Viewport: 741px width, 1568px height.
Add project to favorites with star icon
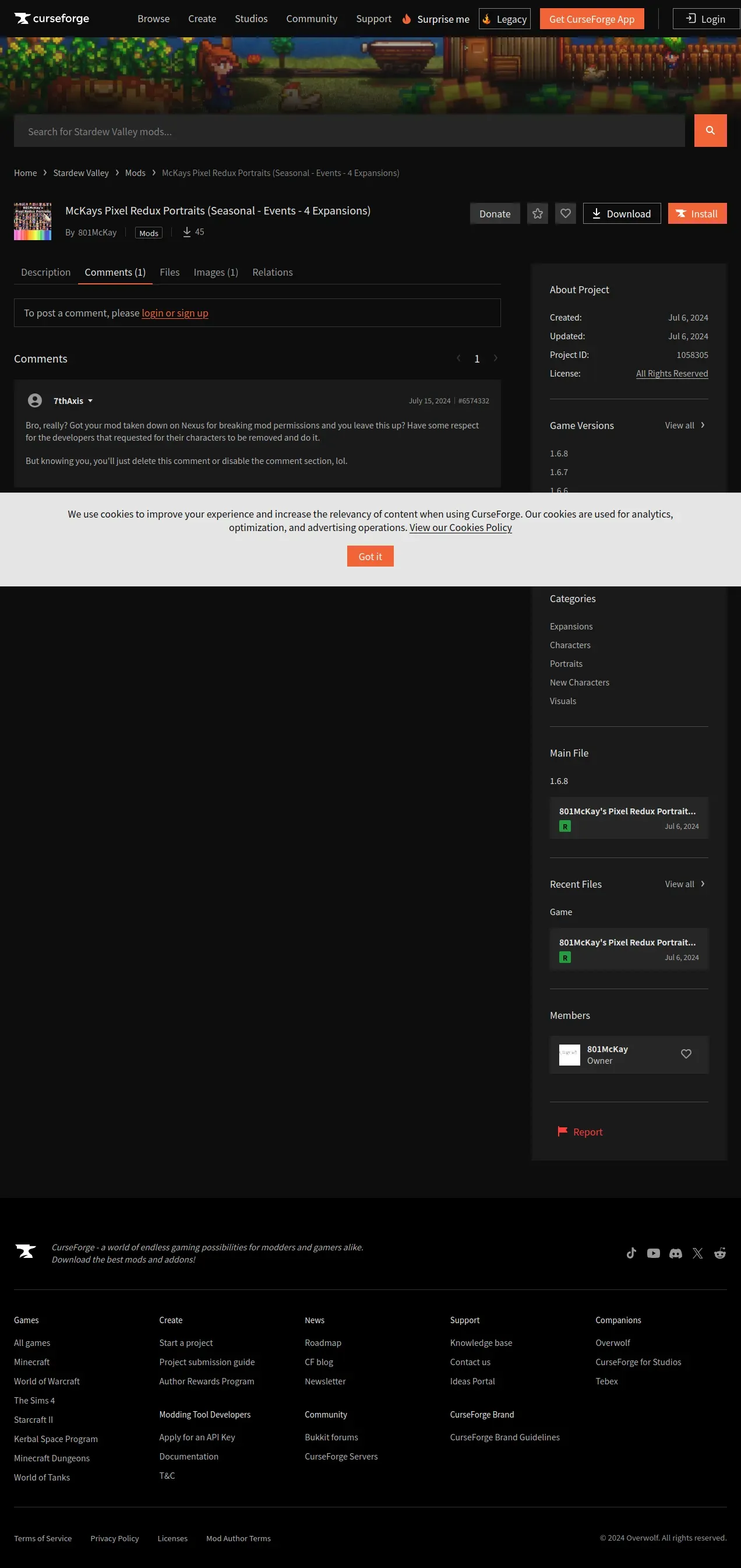tap(537, 214)
